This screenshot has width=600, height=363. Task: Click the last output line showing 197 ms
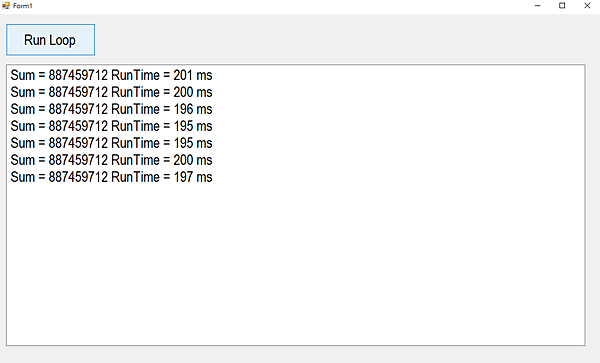pos(111,177)
